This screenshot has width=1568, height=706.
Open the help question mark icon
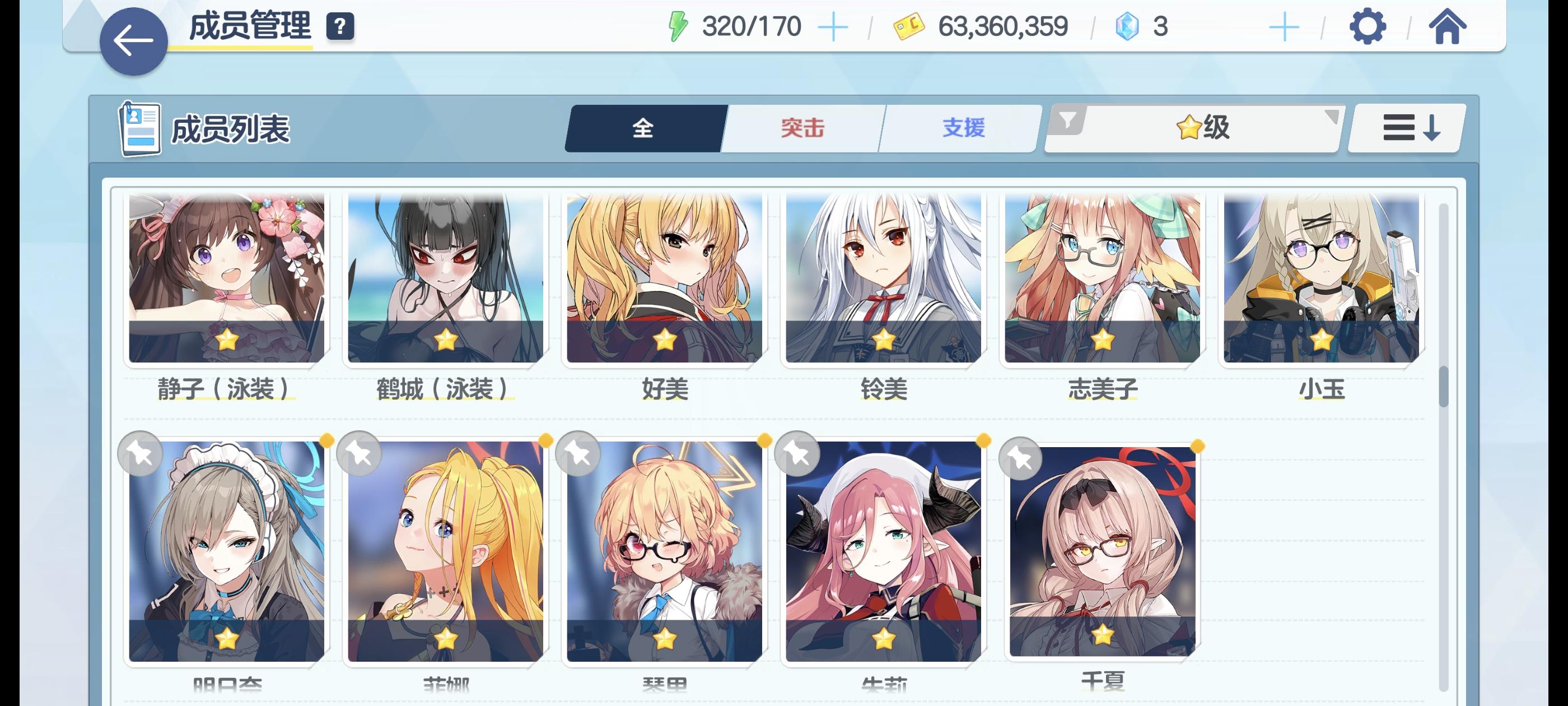[340, 27]
